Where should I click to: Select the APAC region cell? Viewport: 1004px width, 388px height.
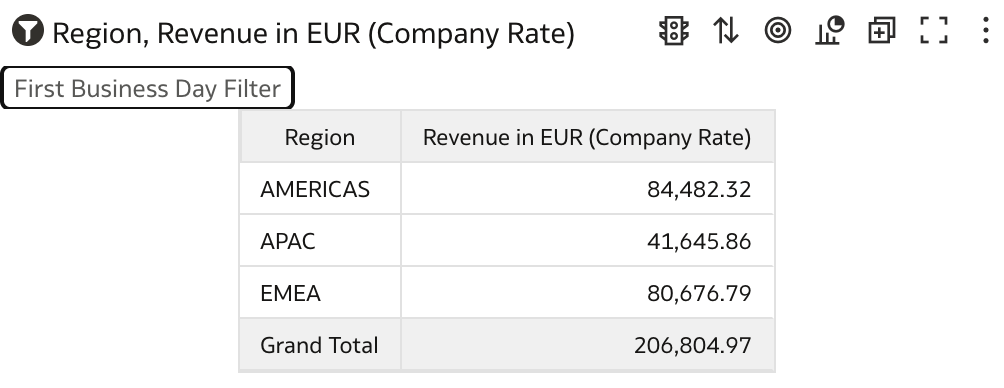click(x=320, y=241)
